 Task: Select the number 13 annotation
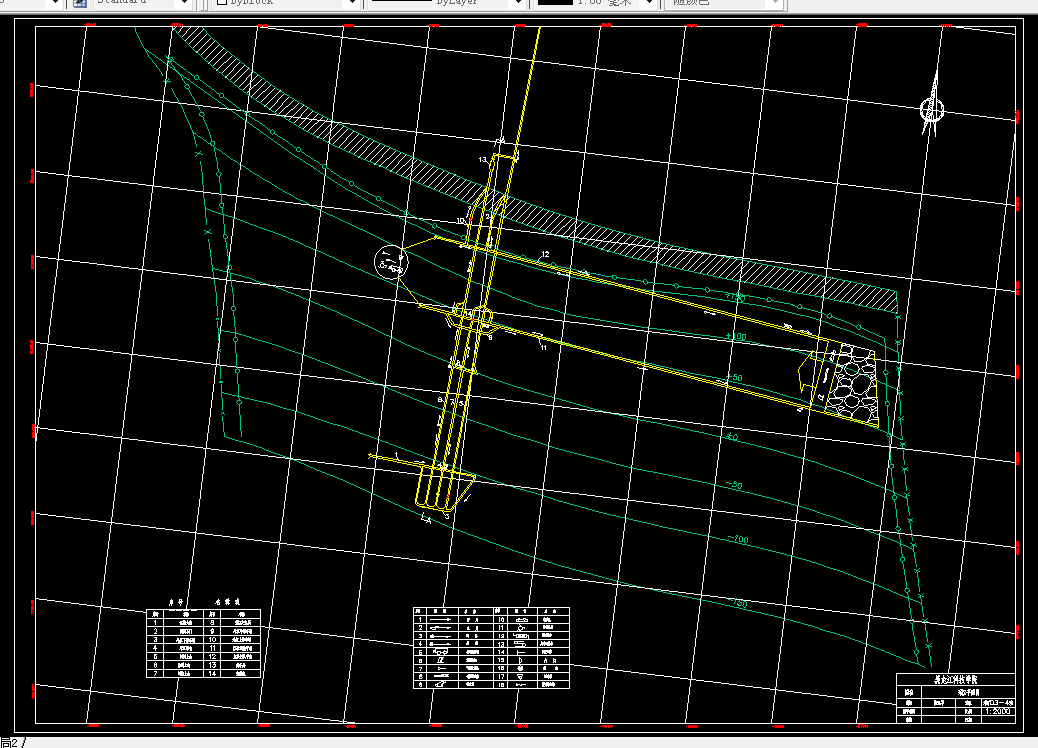[483, 160]
